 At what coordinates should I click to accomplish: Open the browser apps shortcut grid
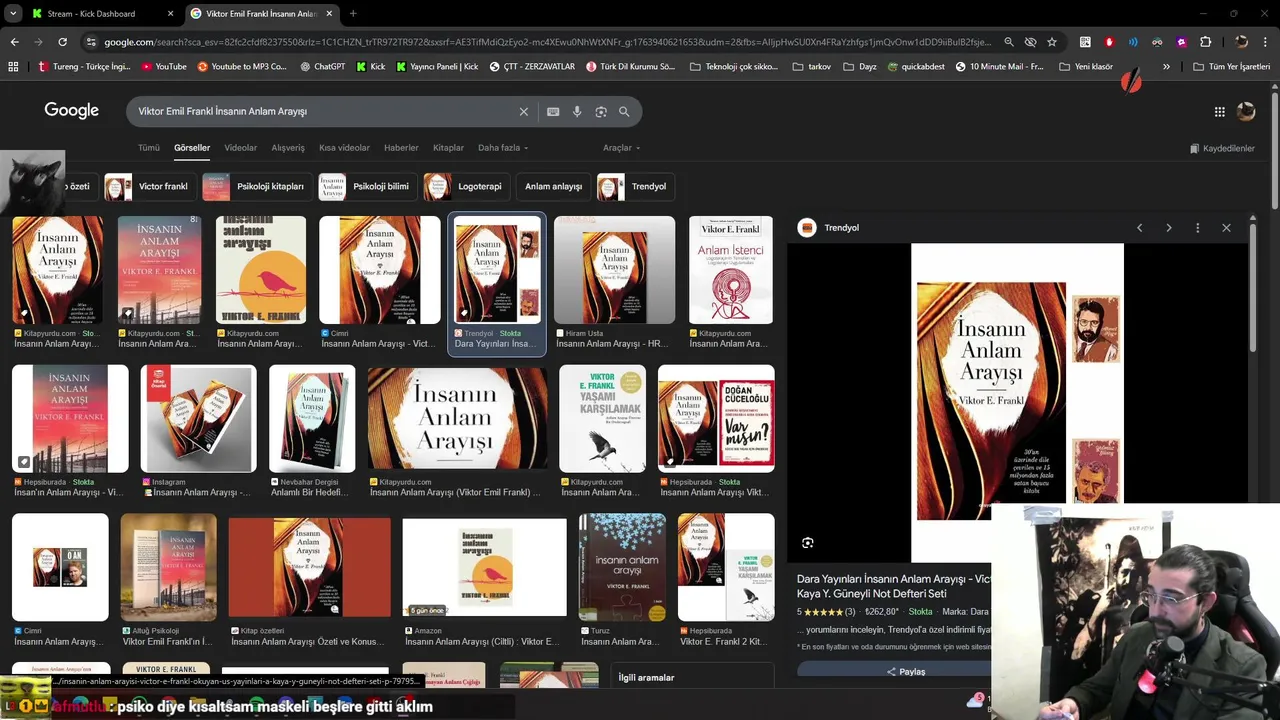[13, 67]
